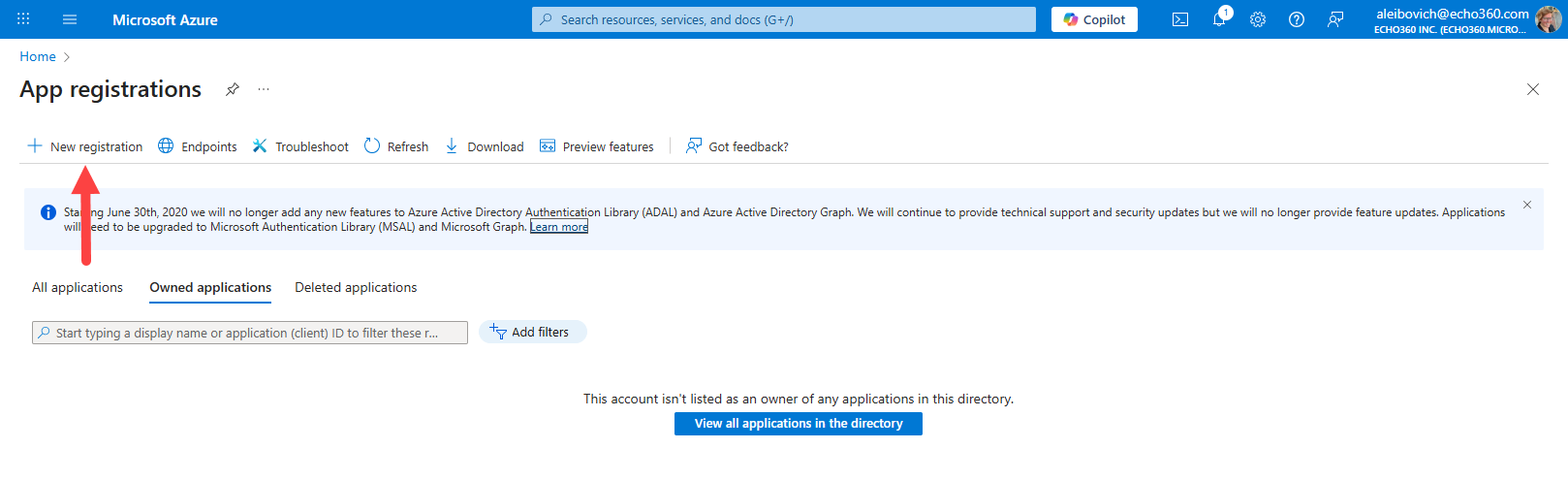The width and height of the screenshot is (1568, 481).
Task: Click the application name filter field
Action: click(x=250, y=333)
